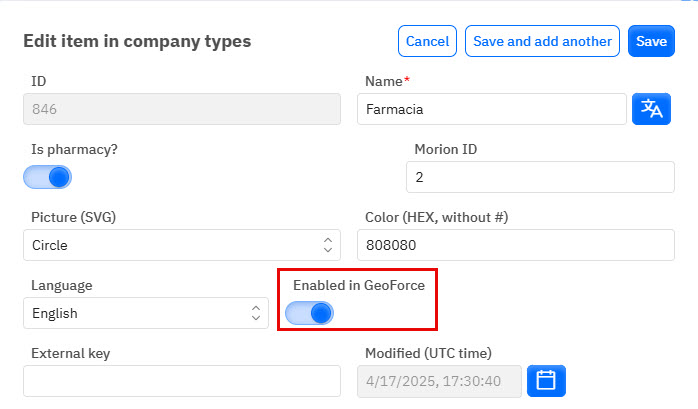698x409 pixels.
Task: Open the calendar picker for Modified date
Action: pos(546,381)
